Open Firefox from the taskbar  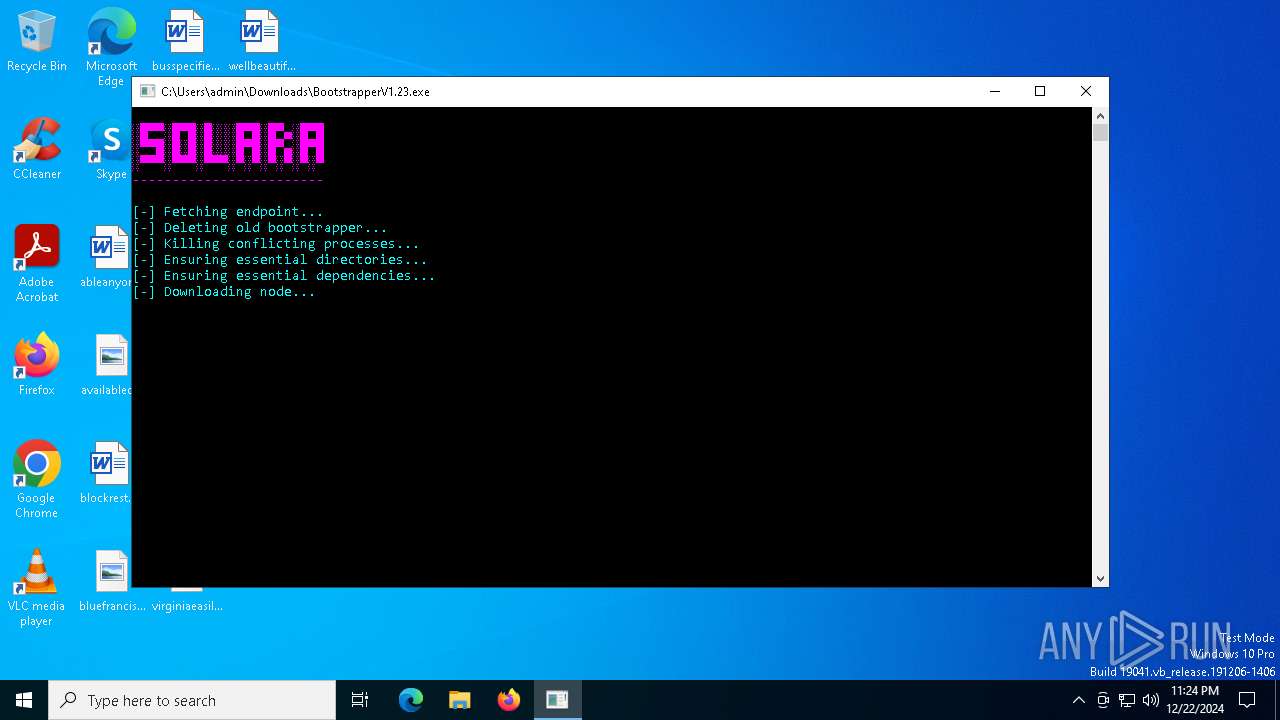pyautogui.click(x=509, y=700)
